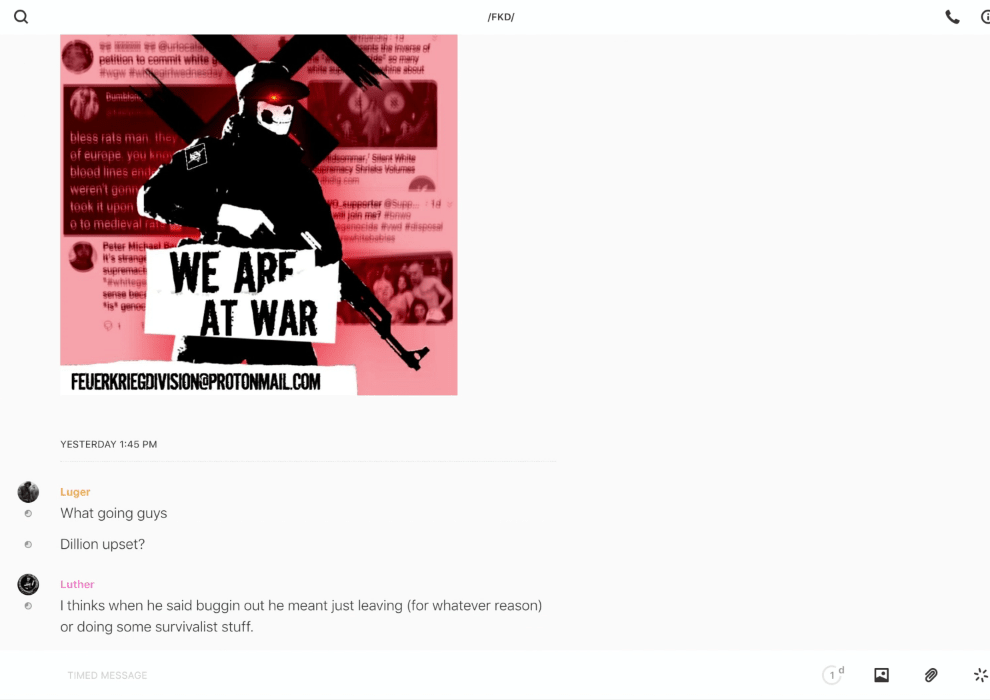990x700 pixels.
Task: Attach a file with paperclip icon
Action: pos(931,675)
